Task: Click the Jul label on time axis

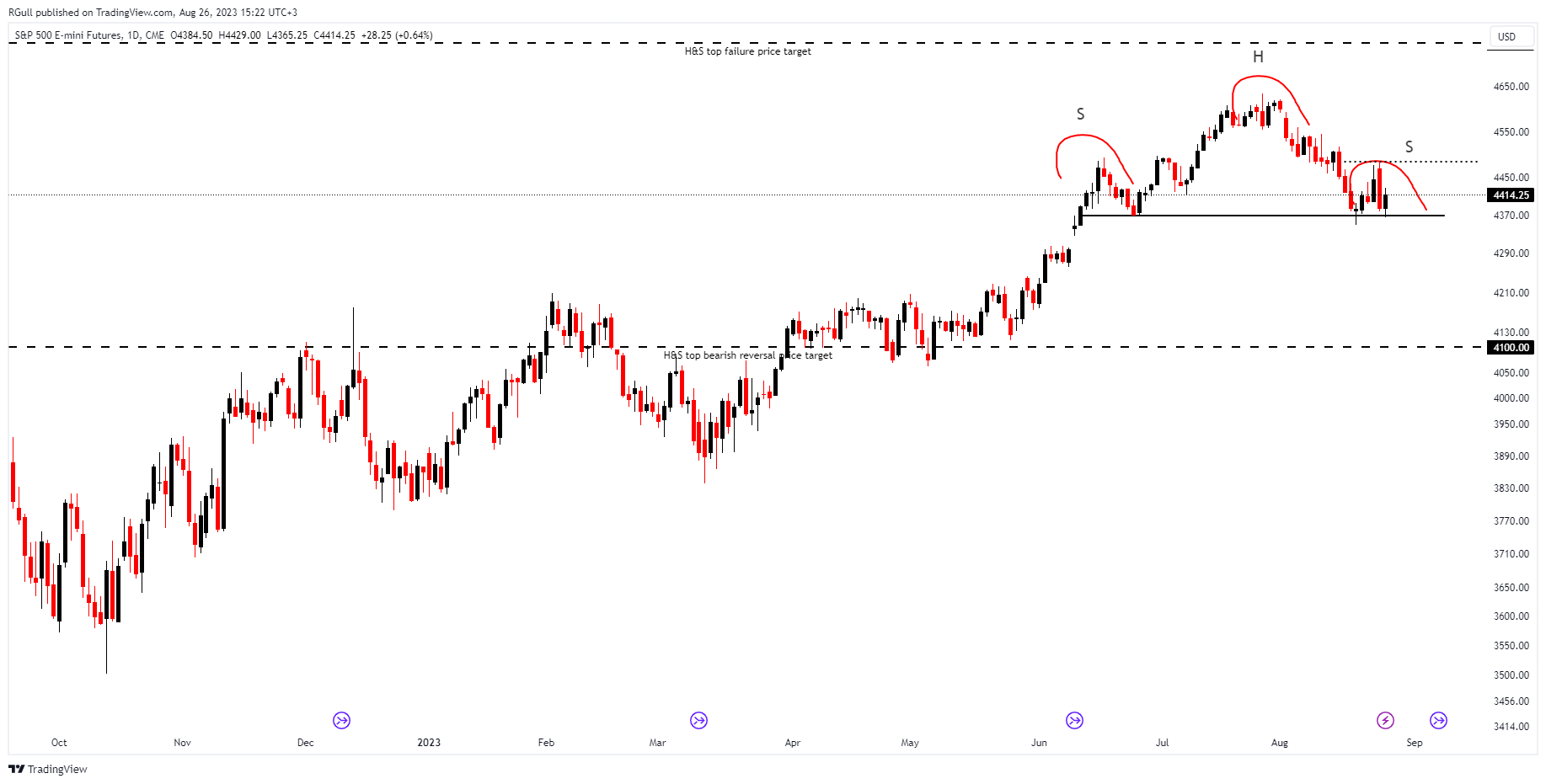Action: click(x=1162, y=743)
